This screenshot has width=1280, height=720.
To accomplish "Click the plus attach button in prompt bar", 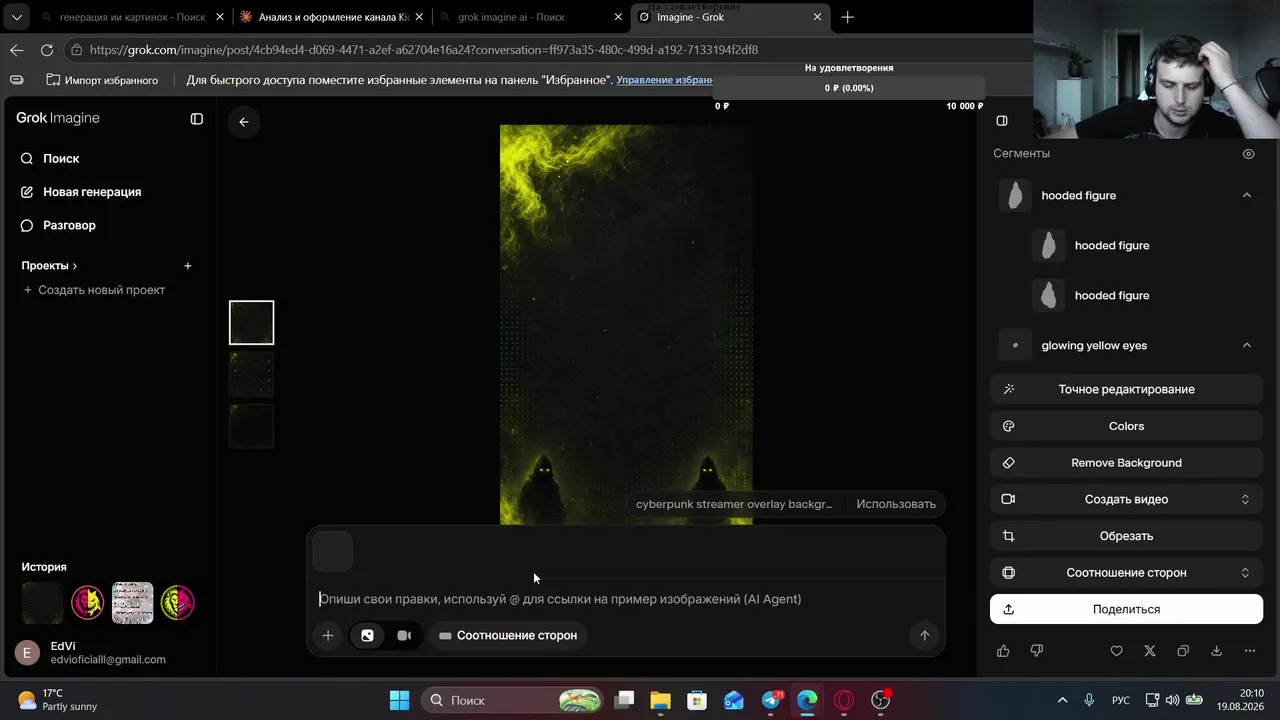I will coord(328,635).
